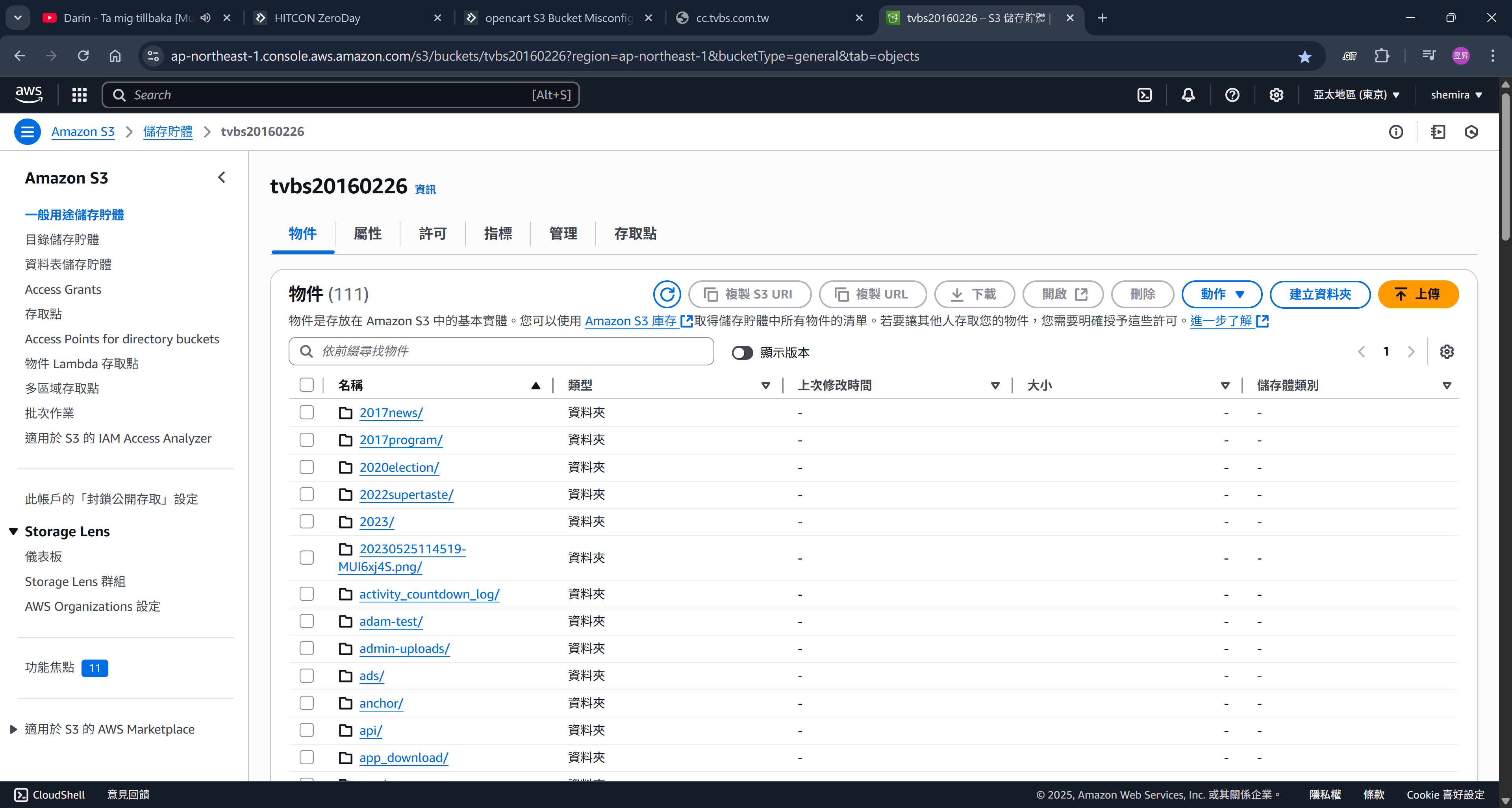Viewport: 1512px width, 808px height.
Task: Switch to the 許可 tab
Action: [x=433, y=234]
